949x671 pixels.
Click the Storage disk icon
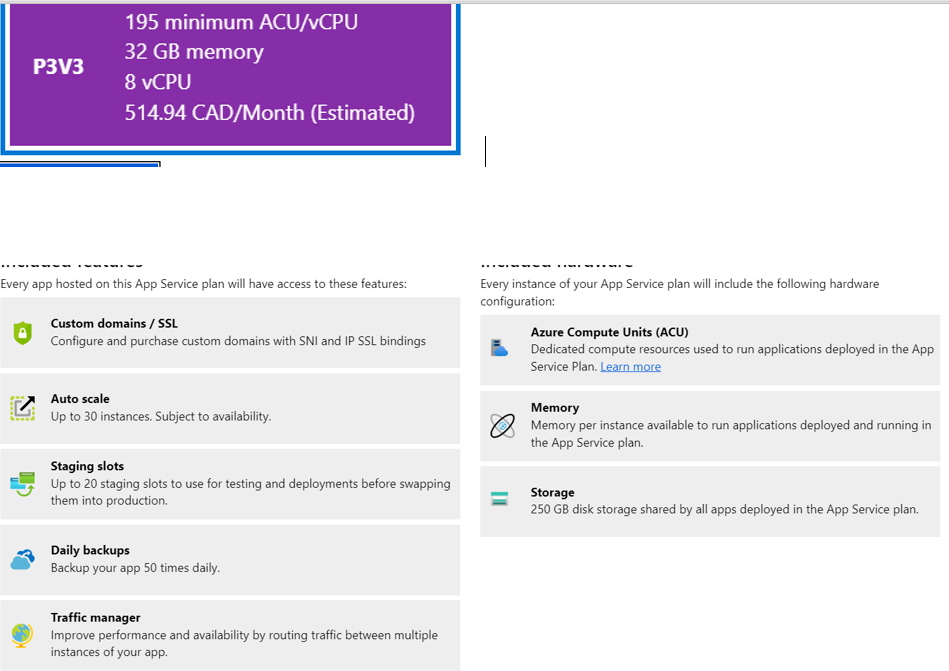501,496
